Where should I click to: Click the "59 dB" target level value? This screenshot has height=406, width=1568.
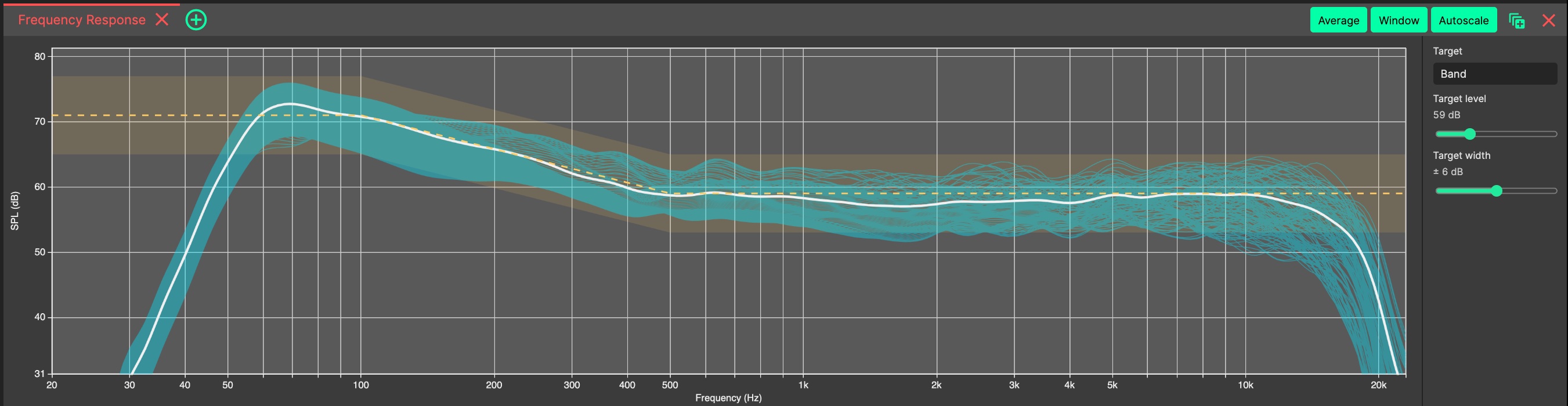(x=1446, y=115)
